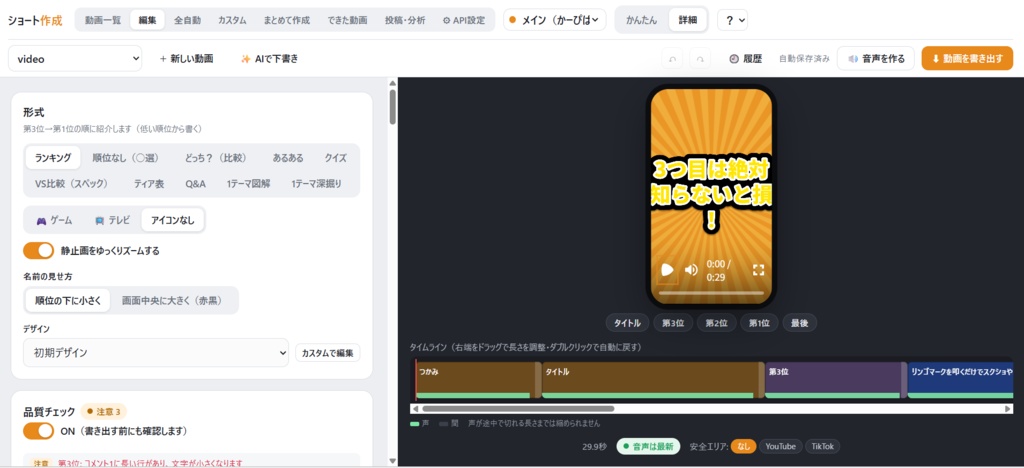Screen dimensions: 1024x468
Task: Click the 動画を書き出す export button
Action: tap(967, 59)
